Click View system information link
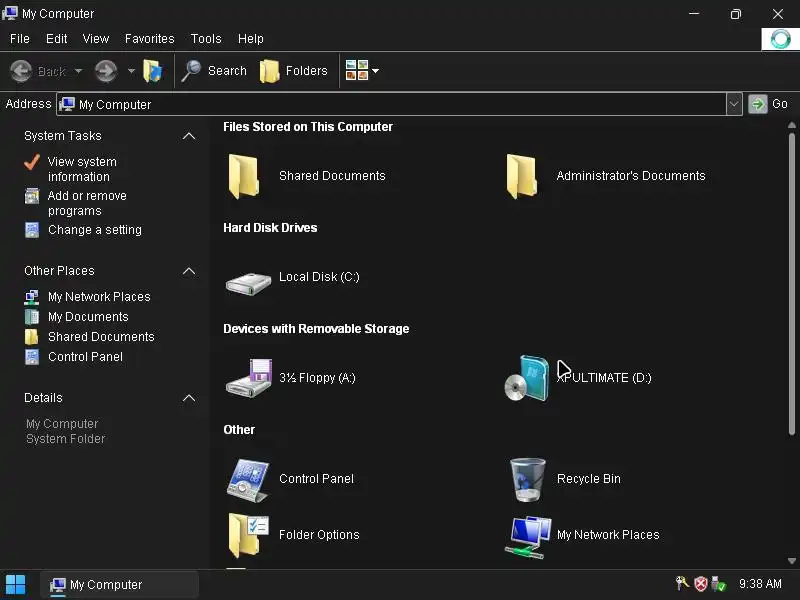Image resolution: width=800 pixels, height=600 pixels. tap(82, 169)
